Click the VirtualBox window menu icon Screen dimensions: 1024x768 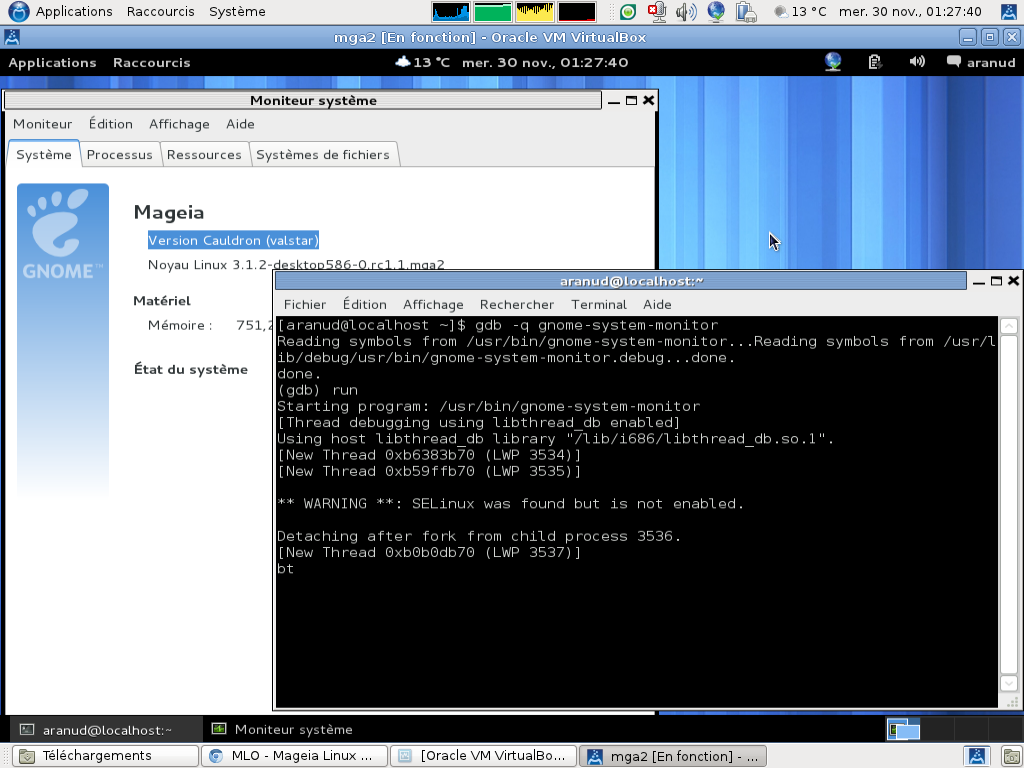pos(12,37)
